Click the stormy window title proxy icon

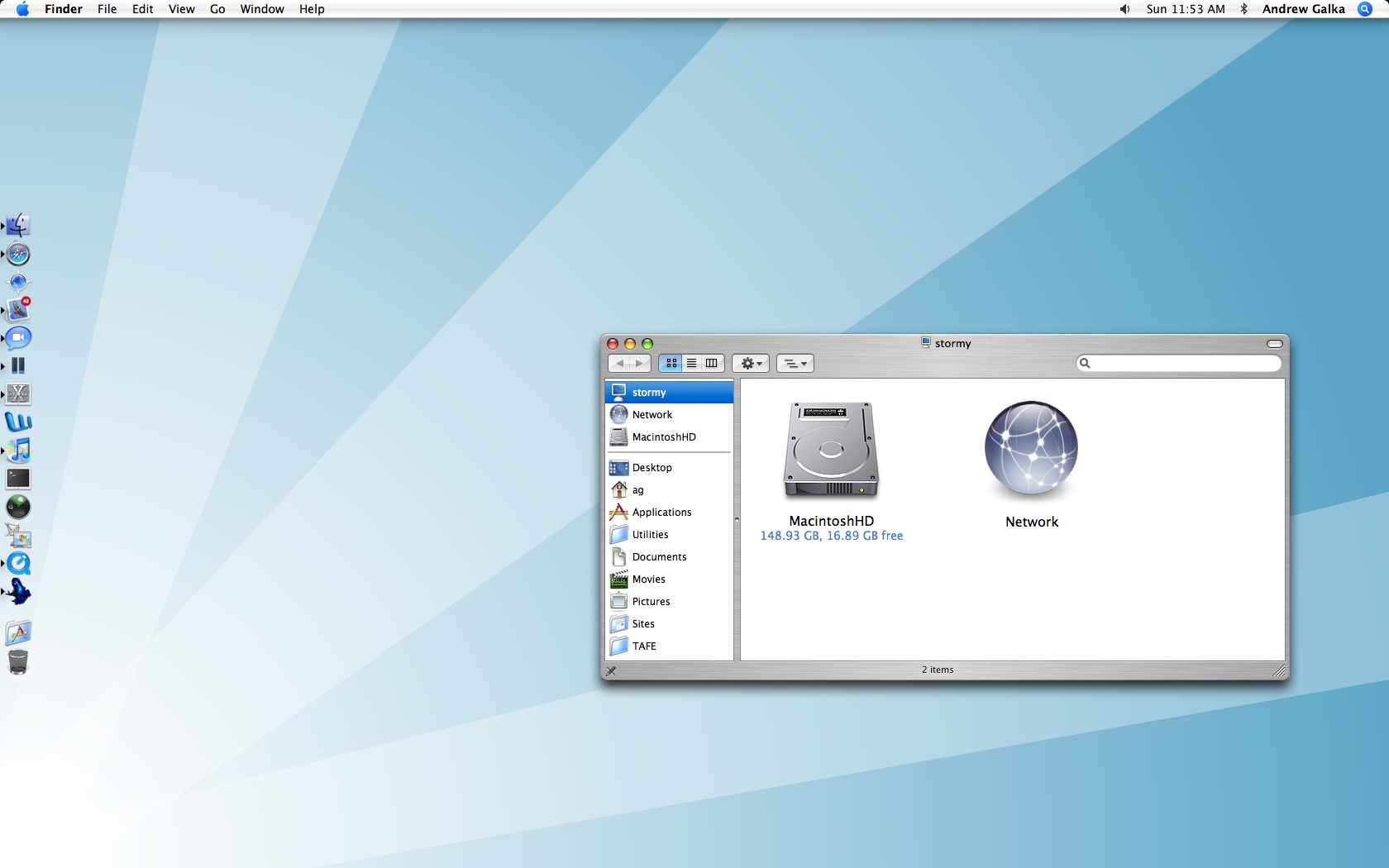[x=926, y=343]
